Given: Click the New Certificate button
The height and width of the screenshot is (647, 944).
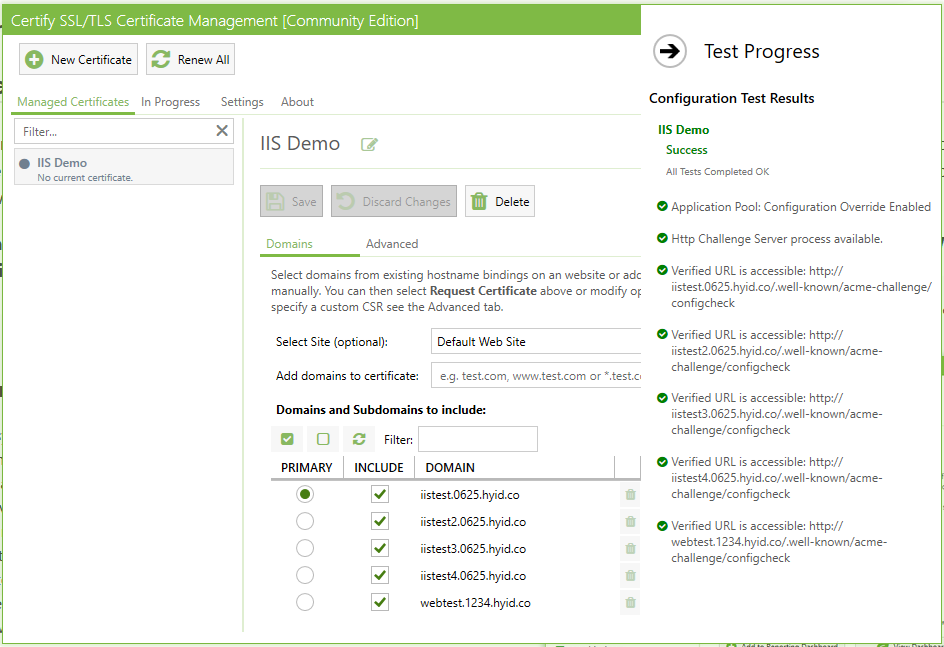Looking at the screenshot, I should tap(78, 59).
